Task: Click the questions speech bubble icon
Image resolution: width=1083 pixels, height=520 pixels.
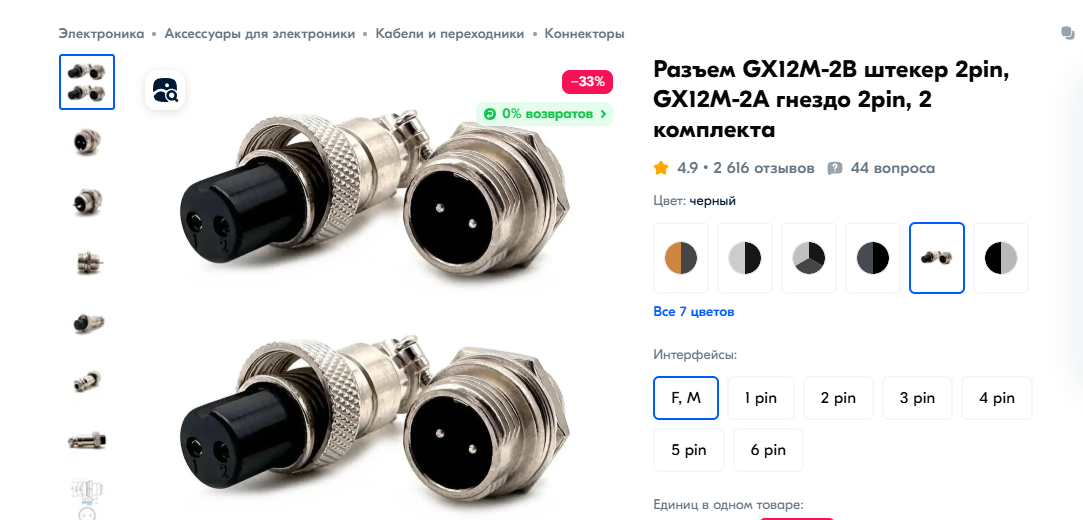Action: [835, 168]
